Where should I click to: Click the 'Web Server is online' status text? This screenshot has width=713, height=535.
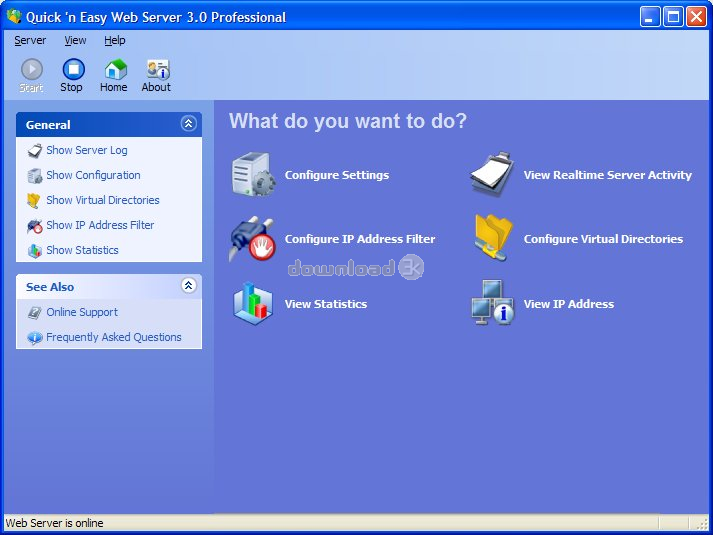coord(55,523)
